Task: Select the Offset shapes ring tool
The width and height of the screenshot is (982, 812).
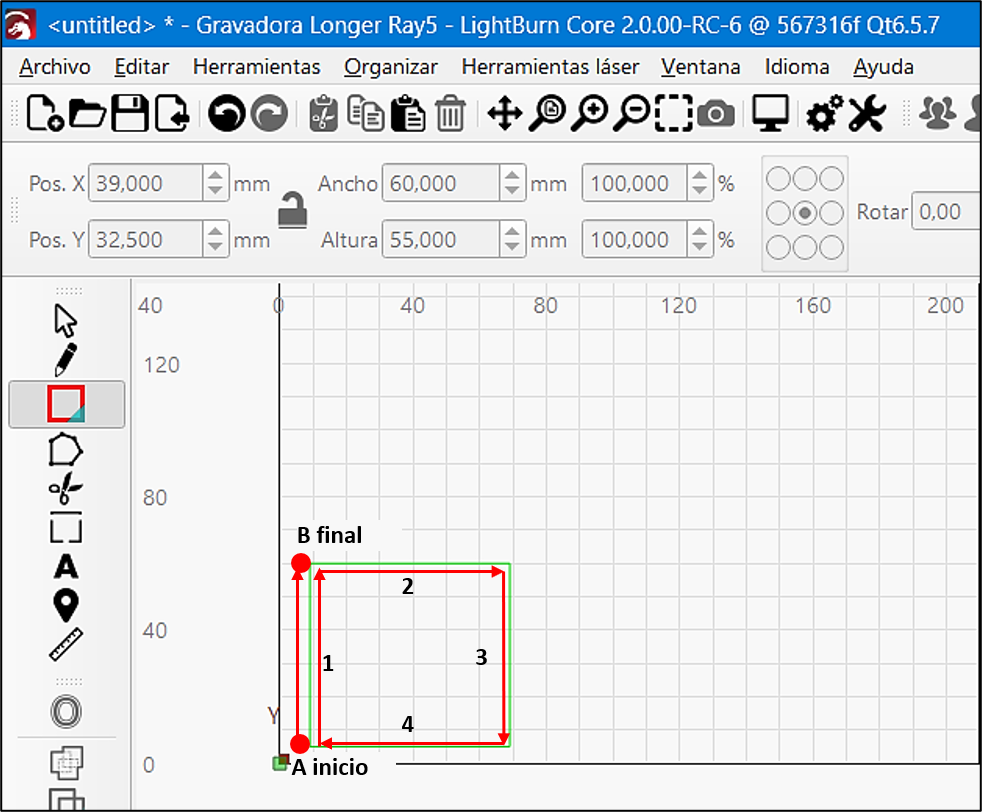Action: tap(66, 712)
